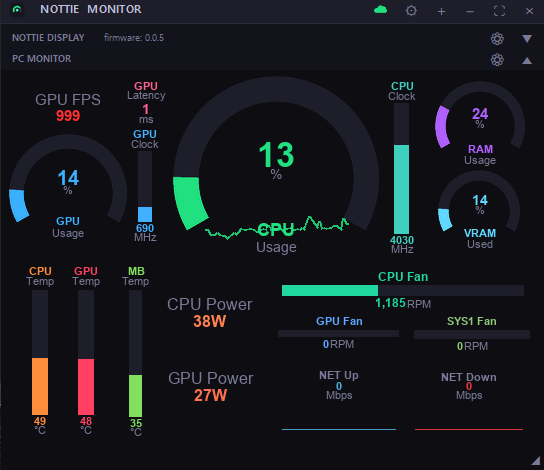This screenshot has width=544, height=470.
Task: Click the GPU Latency 1 ms value
Action: tap(146, 114)
